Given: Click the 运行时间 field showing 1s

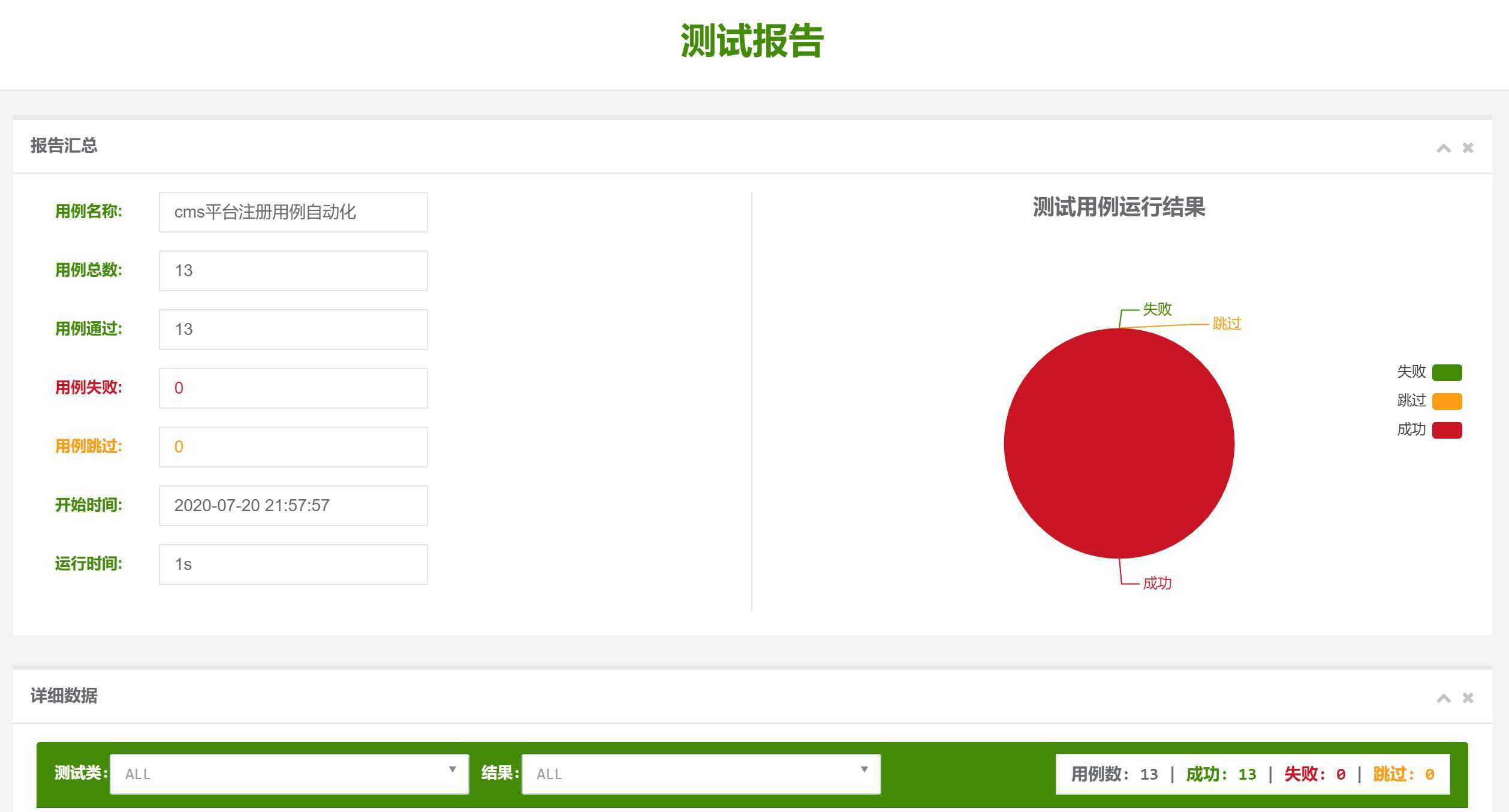Looking at the screenshot, I should [293, 565].
